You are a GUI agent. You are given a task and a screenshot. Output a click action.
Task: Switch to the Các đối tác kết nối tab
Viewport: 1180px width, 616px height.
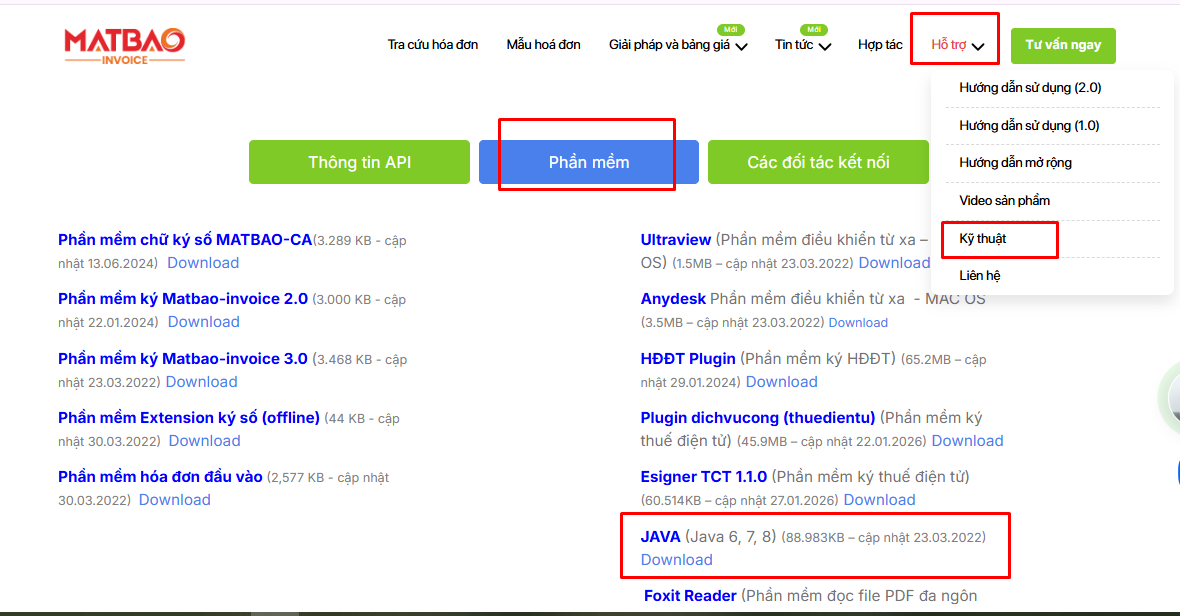pos(818,162)
